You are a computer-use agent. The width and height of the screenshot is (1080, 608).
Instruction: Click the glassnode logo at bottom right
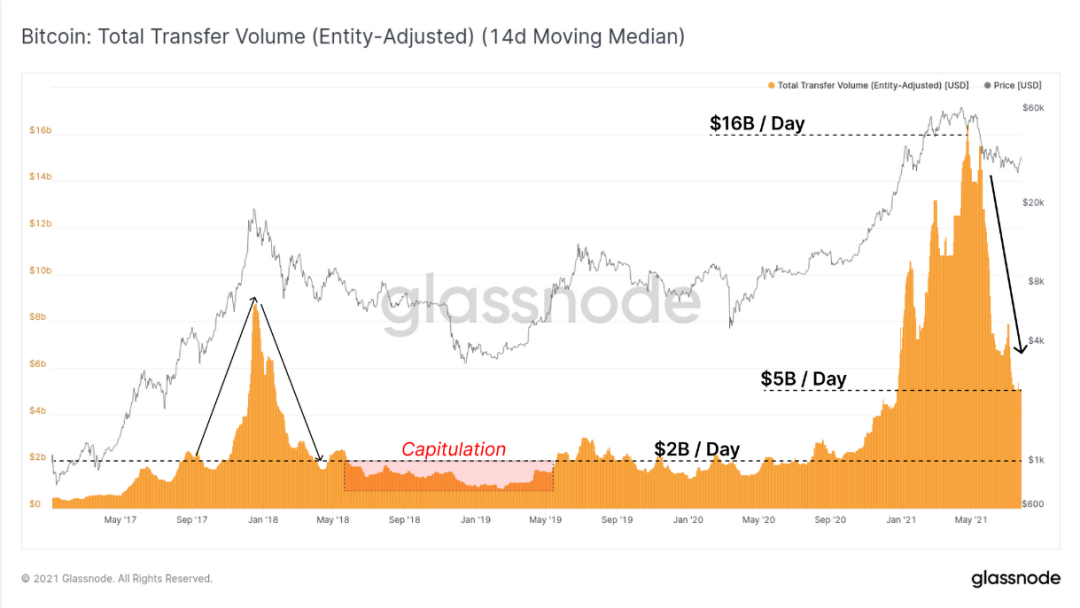click(1015, 578)
